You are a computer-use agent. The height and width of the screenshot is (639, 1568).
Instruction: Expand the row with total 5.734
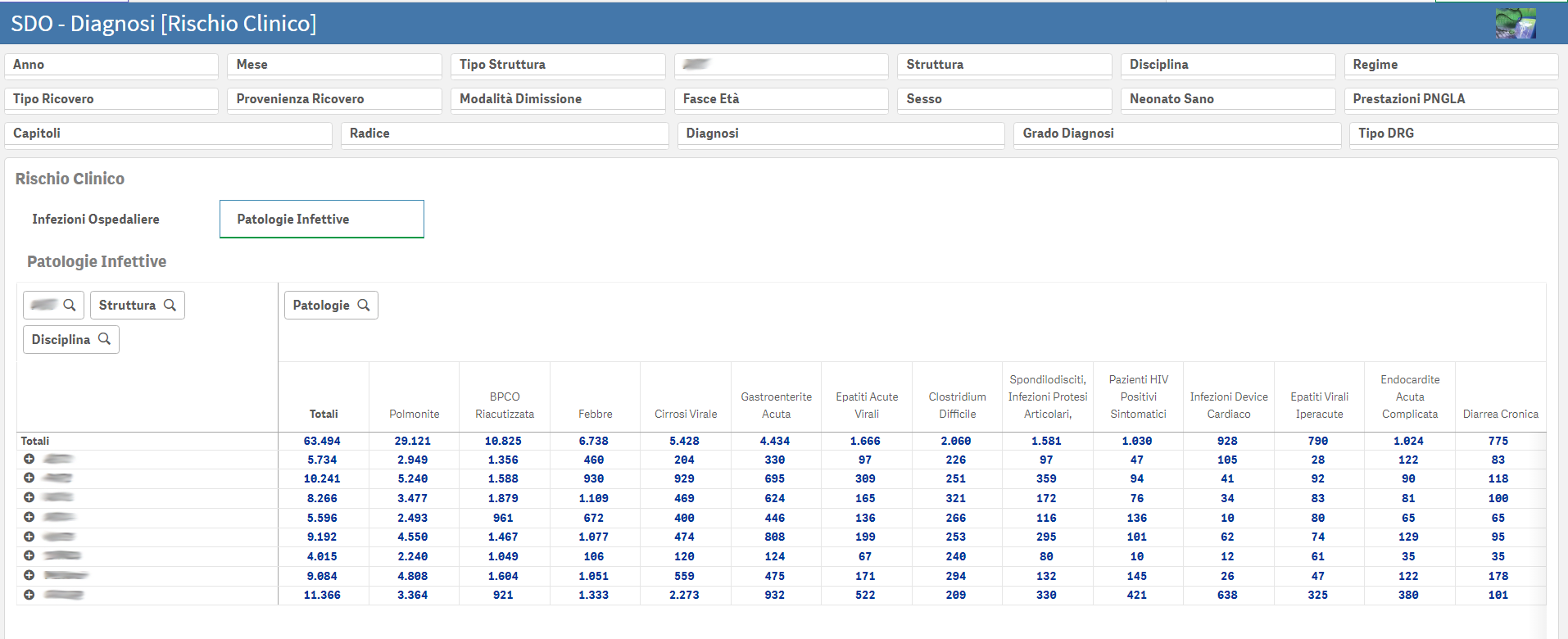(x=29, y=459)
